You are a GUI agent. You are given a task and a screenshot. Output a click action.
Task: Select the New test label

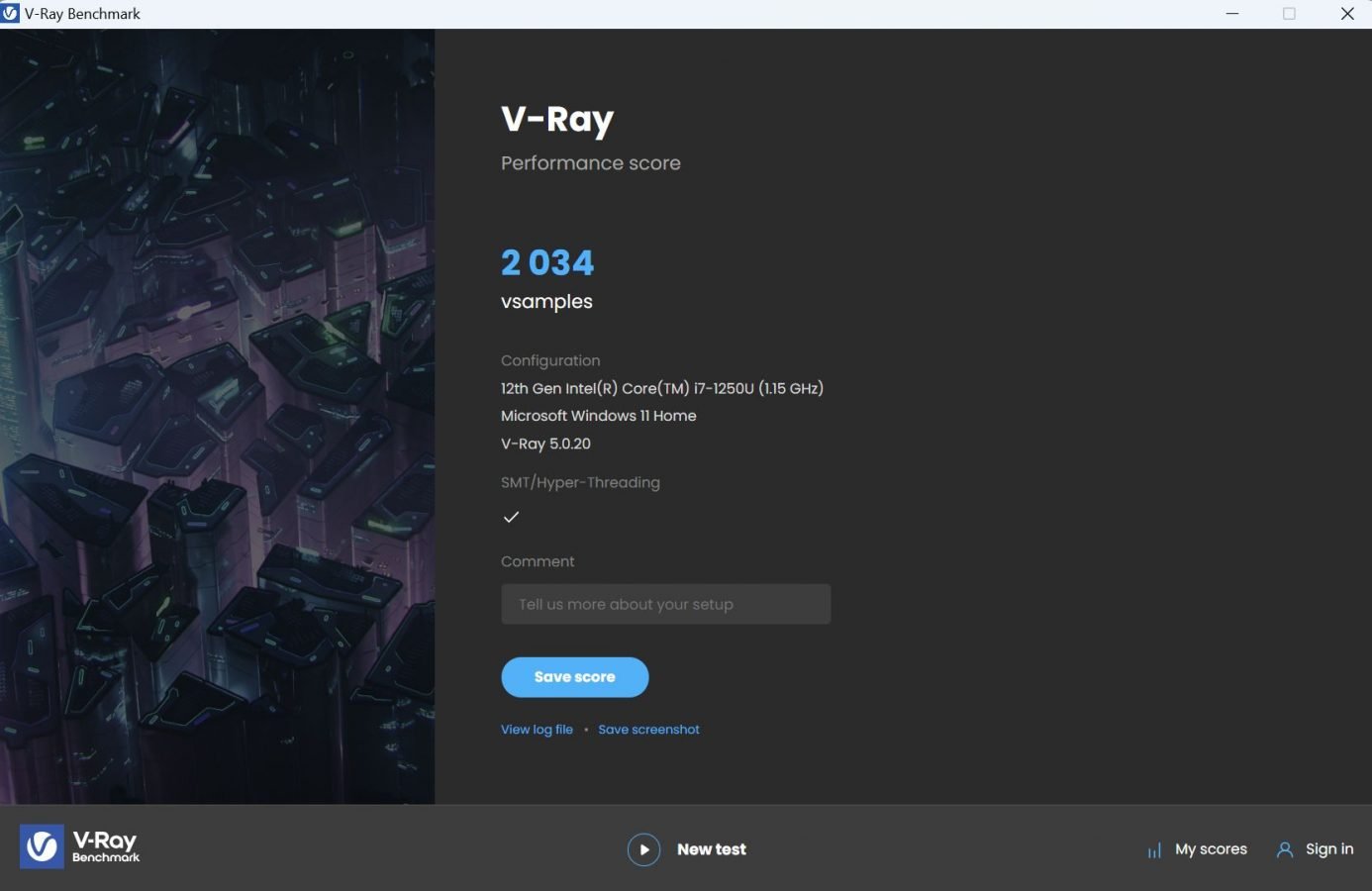click(x=712, y=849)
